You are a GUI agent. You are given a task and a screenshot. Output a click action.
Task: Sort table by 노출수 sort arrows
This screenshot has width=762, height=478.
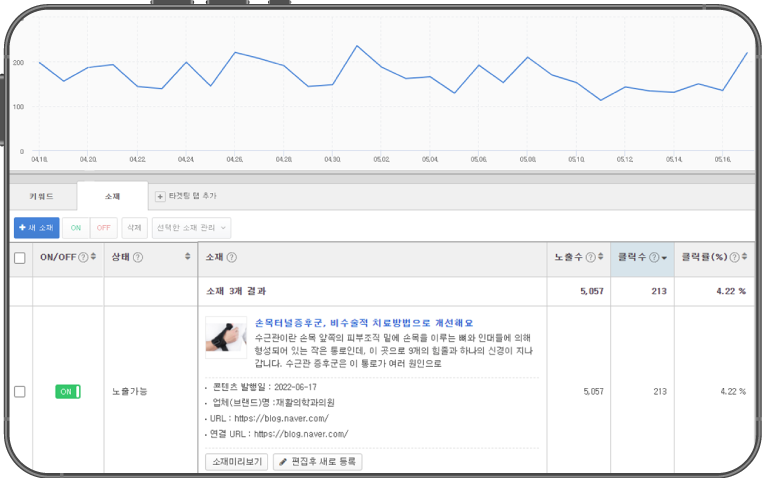click(600, 257)
